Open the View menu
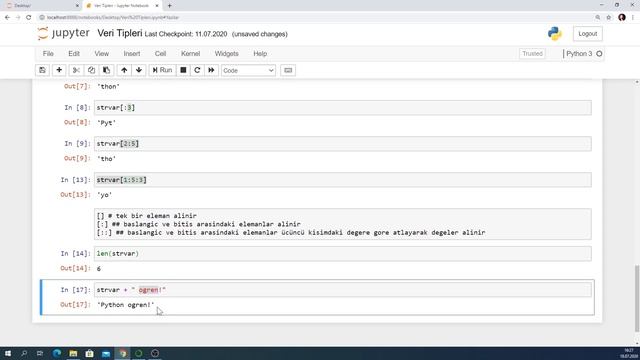640x360 pixels. coord(102,53)
